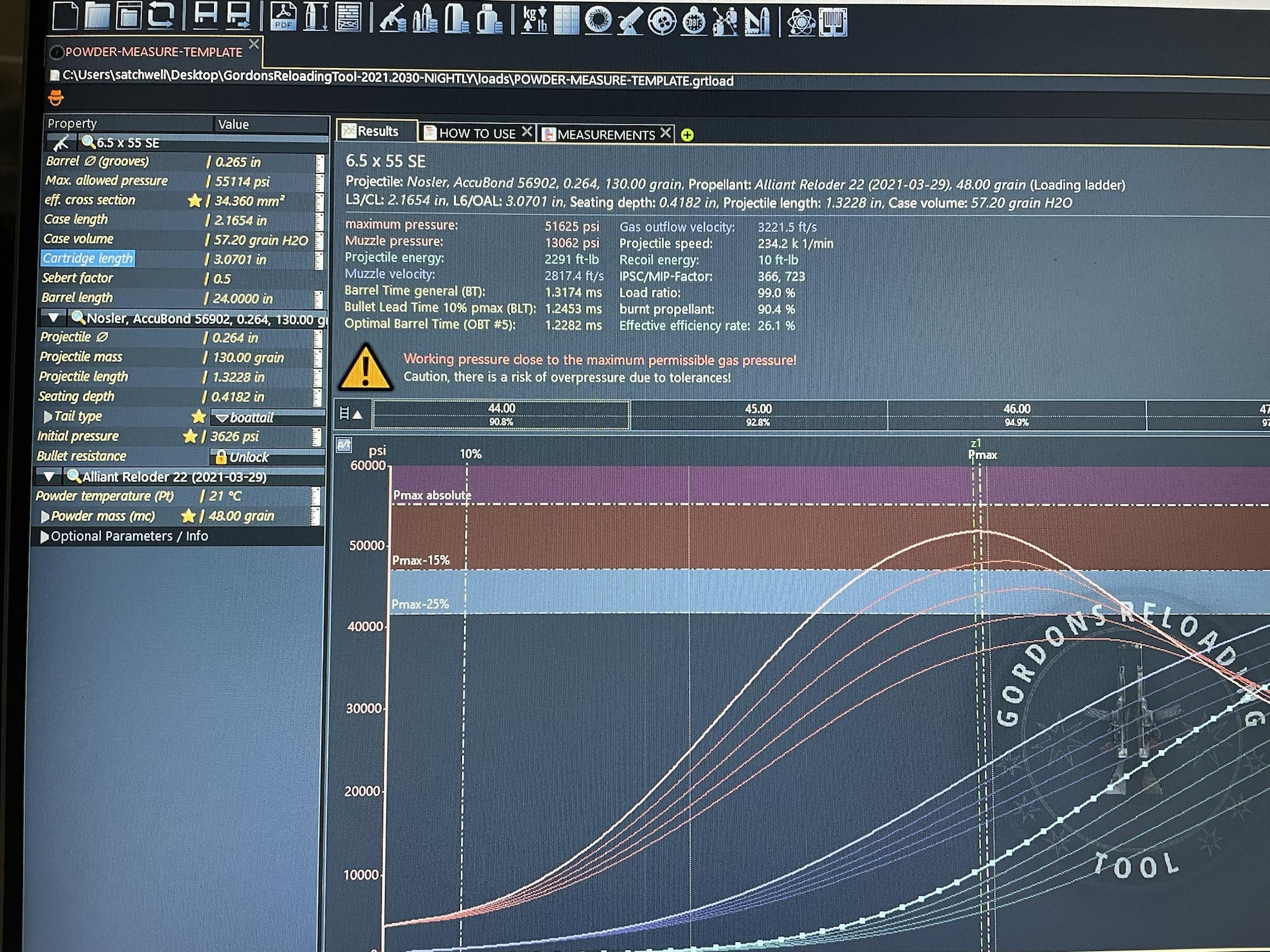The height and width of the screenshot is (952, 1270).
Task: Collapse the Alliant Reloder 22 powder section
Action: click(50, 477)
